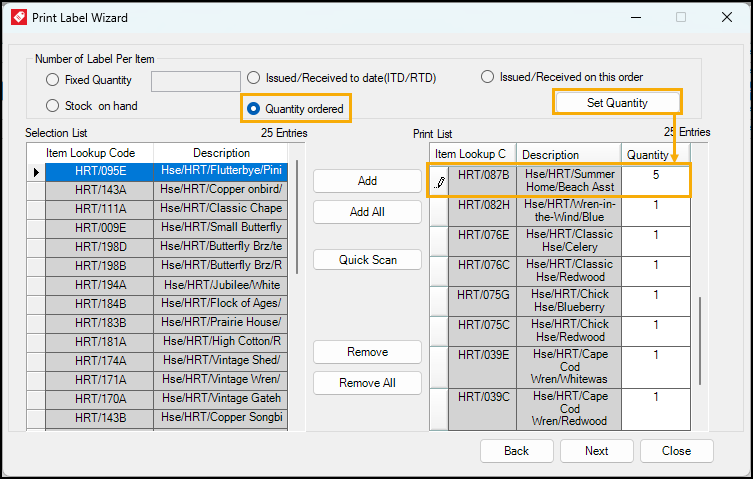
Task: Click the Hse/HRT/Jubilee/White description
Action: click(x=221, y=285)
